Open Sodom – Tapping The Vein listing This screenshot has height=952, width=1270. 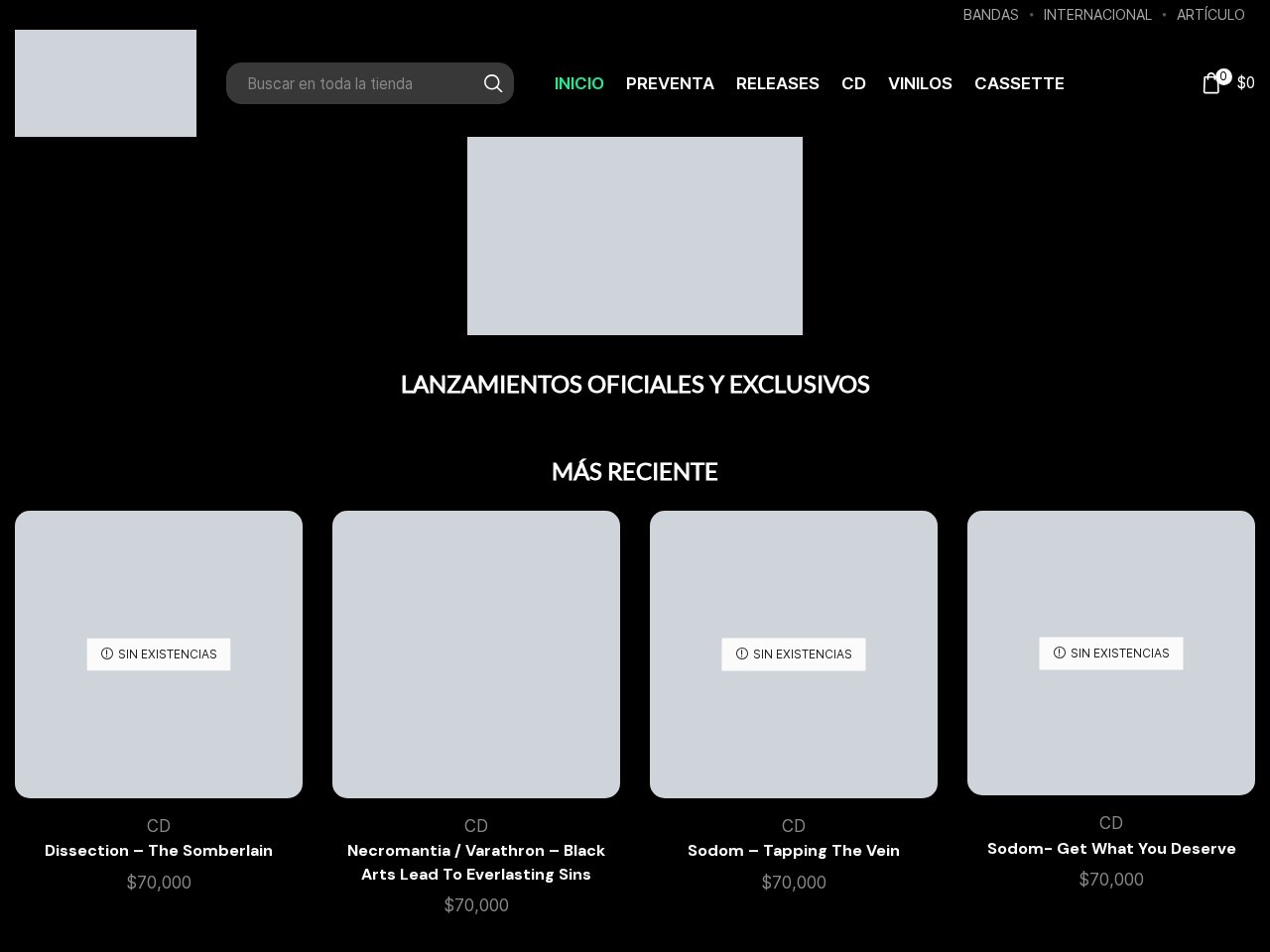click(794, 850)
